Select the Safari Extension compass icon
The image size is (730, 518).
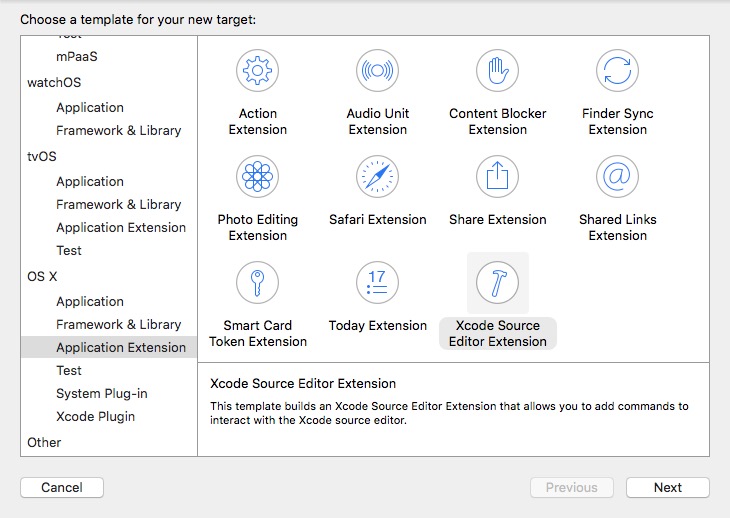coord(378,177)
